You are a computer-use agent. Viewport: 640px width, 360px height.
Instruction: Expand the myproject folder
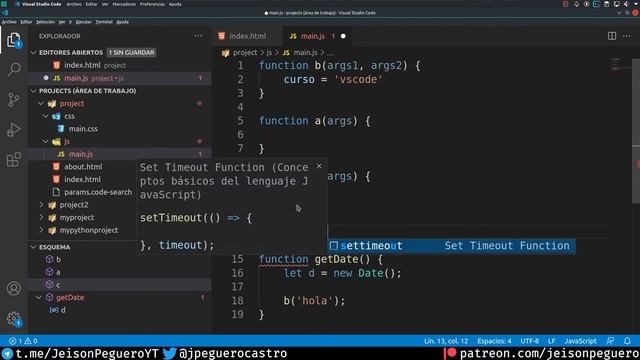(x=41, y=217)
